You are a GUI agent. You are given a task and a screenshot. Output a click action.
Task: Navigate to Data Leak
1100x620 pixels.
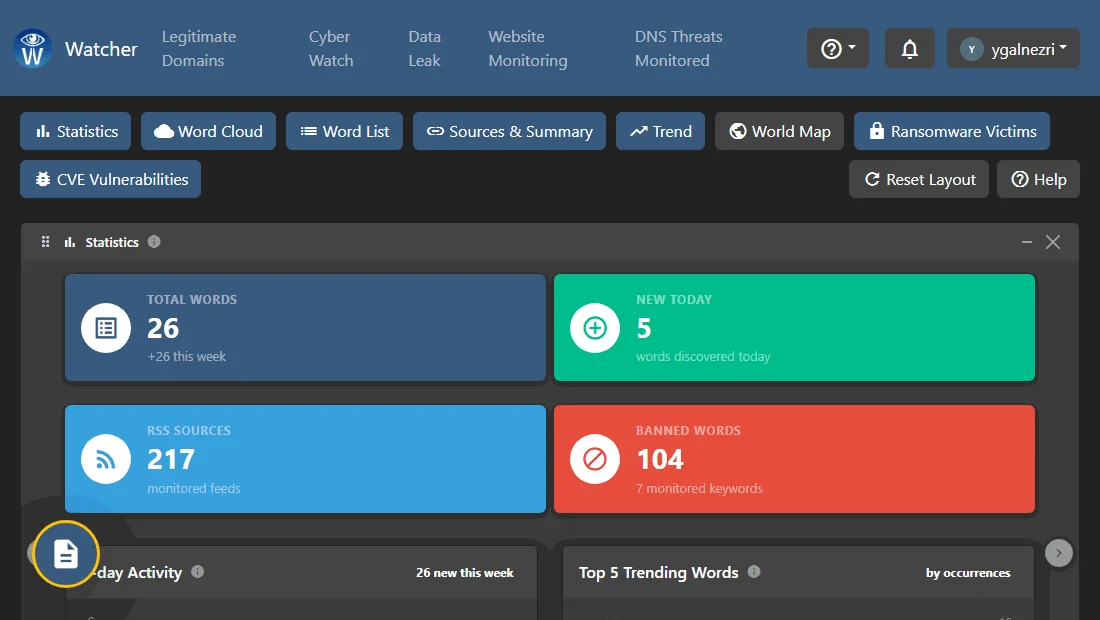tap(425, 48)
